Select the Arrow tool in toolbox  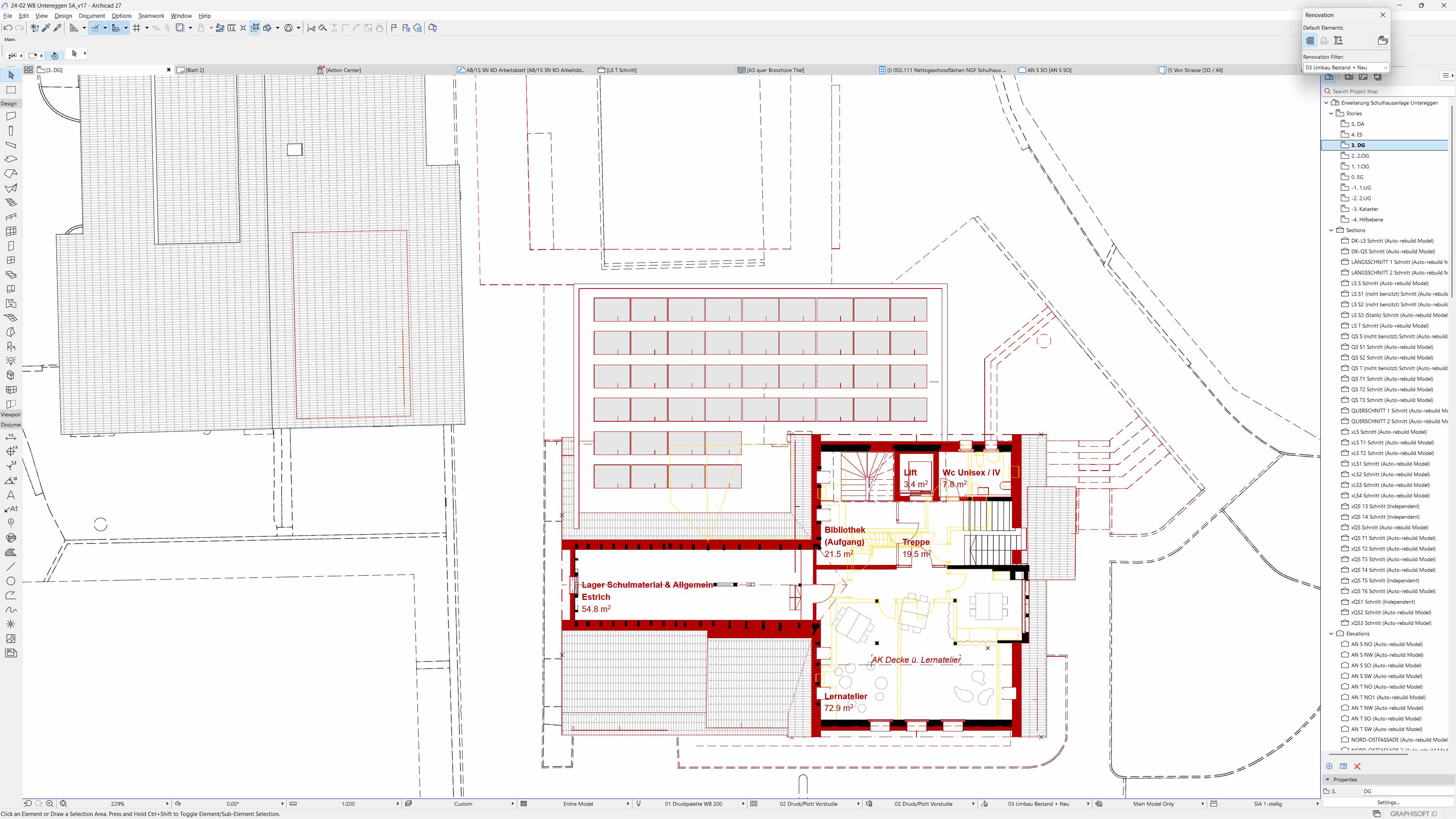click(x=11, y=75)
